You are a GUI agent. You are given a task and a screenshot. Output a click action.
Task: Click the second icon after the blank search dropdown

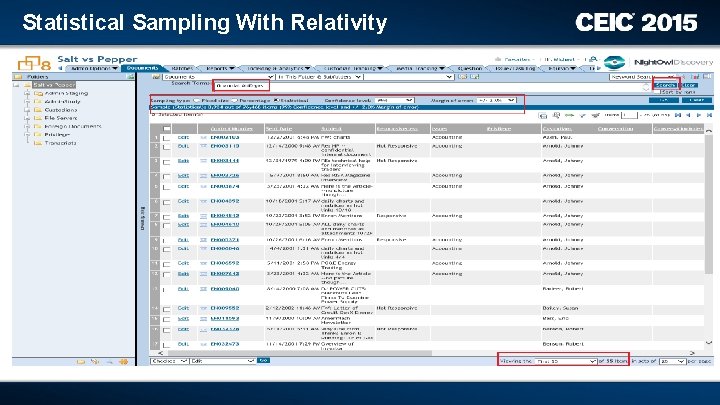[474, 77]
